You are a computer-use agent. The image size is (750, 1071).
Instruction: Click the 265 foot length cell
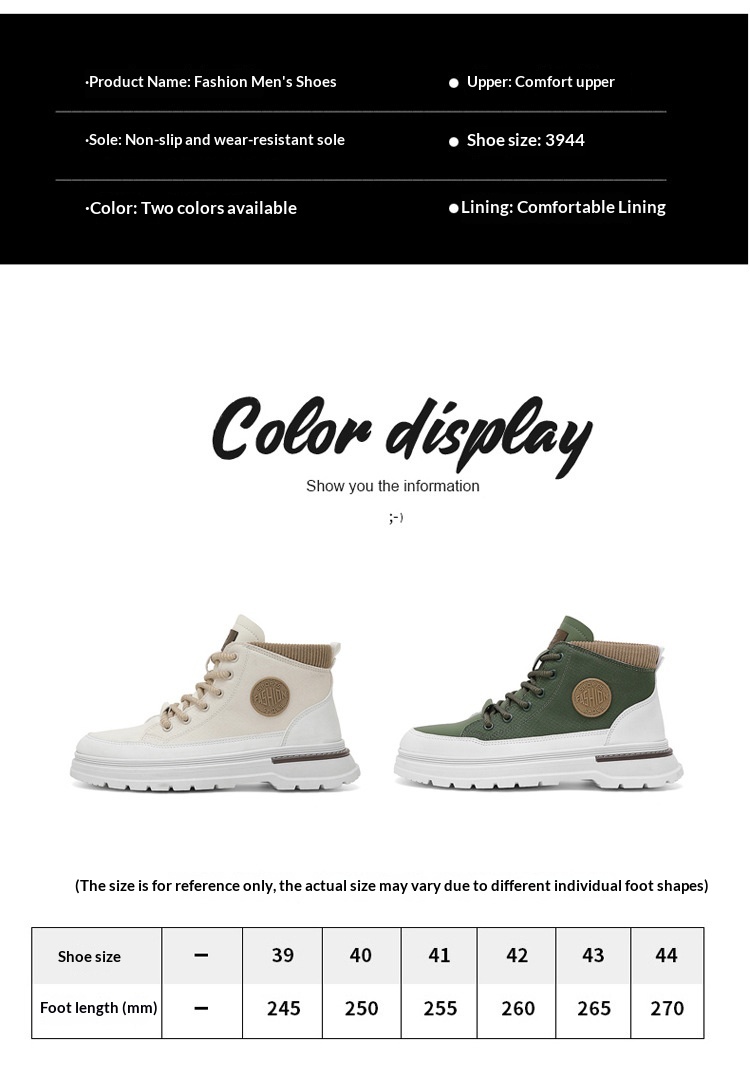(x=594, y=1009)
